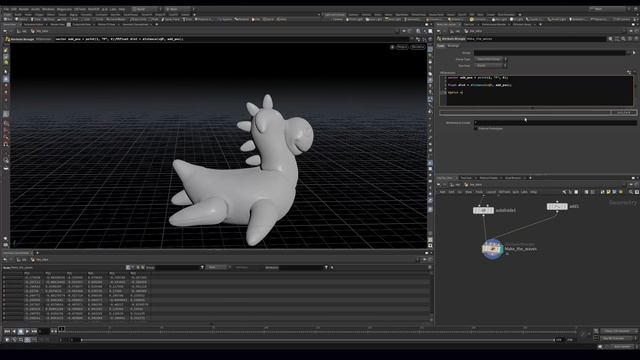This screenshot has height=360, width=640.
Task: Click the spreadsheet points mode icon
Action: click(128, 268)
